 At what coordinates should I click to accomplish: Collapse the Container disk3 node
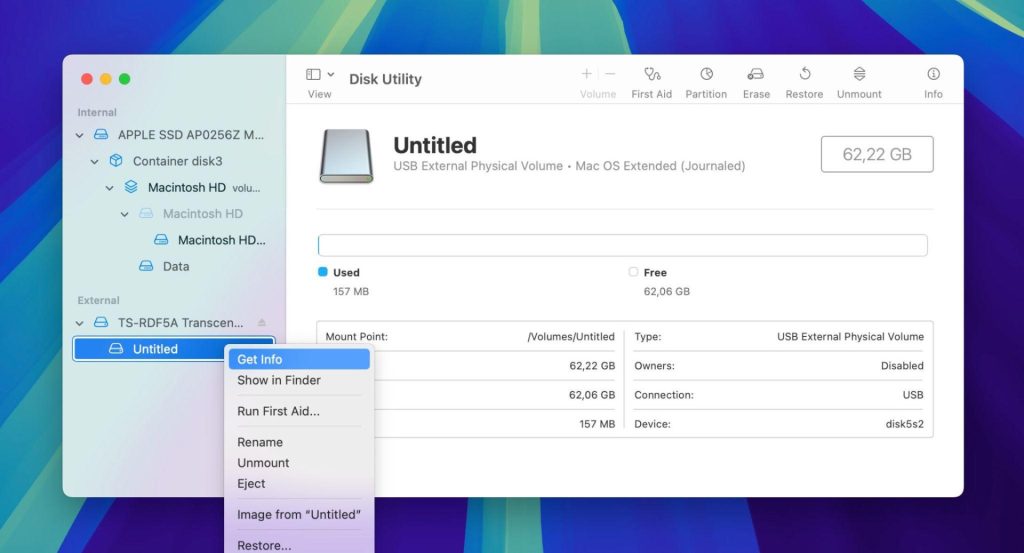coord(95,161)
